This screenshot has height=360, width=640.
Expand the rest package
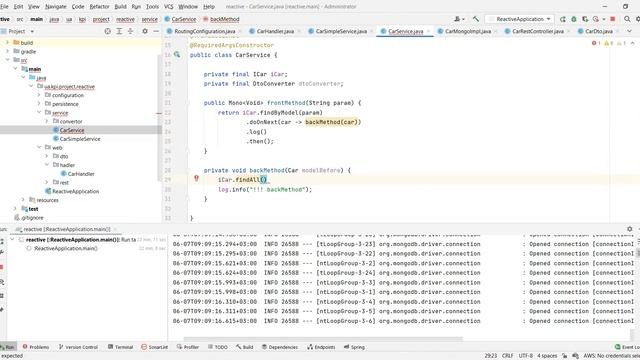47,182
